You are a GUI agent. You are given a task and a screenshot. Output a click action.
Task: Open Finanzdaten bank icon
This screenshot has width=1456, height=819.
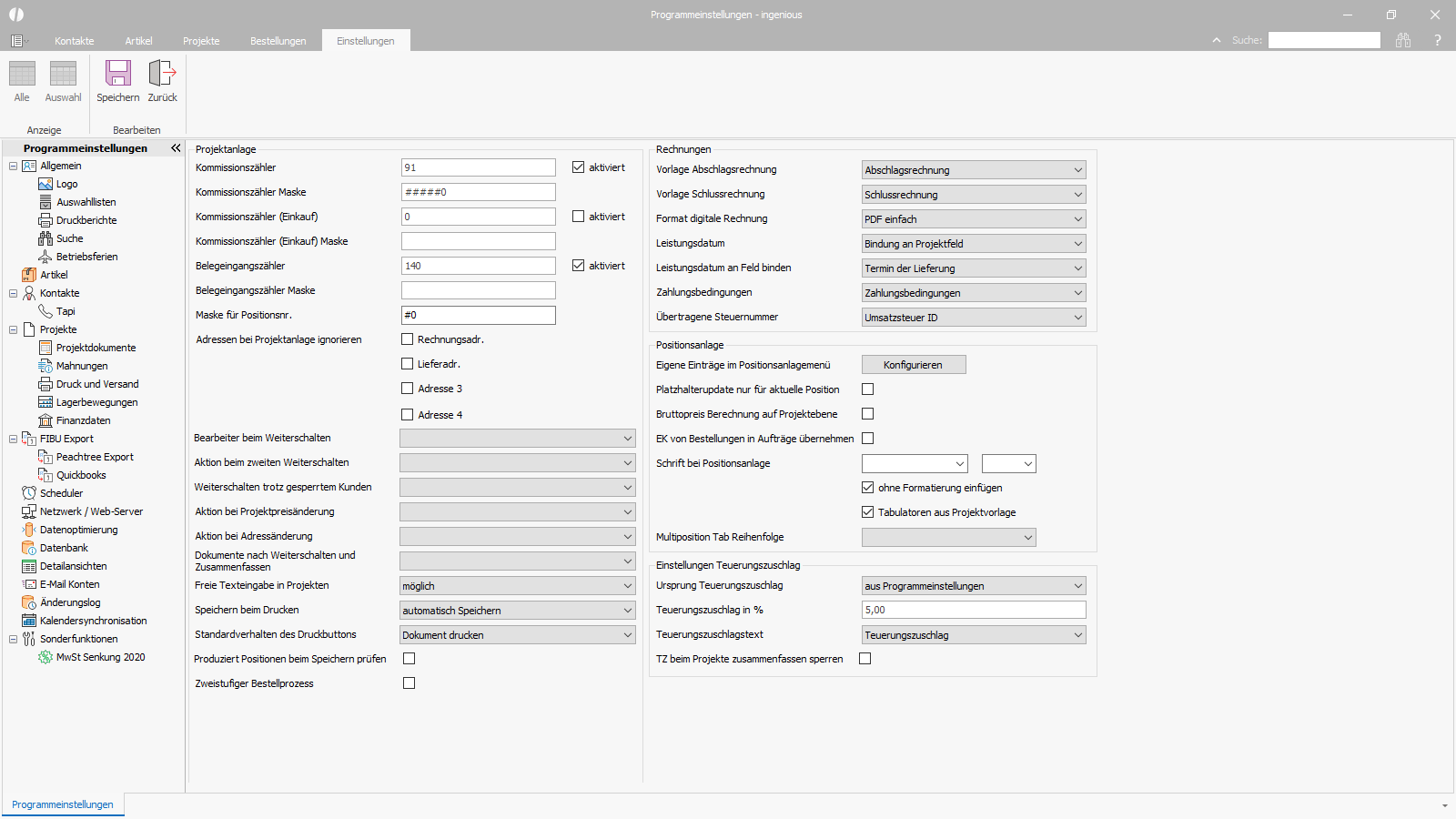45,420
